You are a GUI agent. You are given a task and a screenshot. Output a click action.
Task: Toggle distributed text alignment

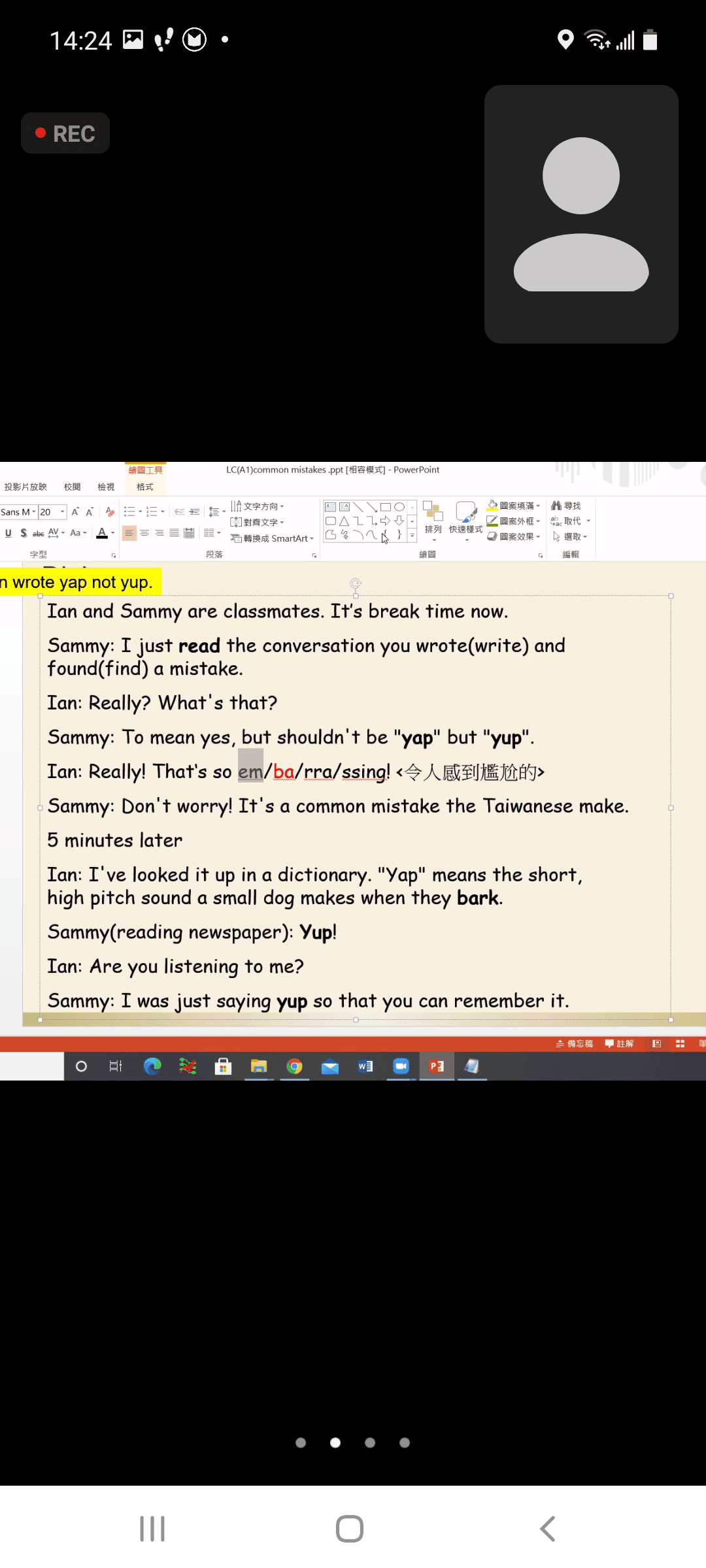[189, 533]
